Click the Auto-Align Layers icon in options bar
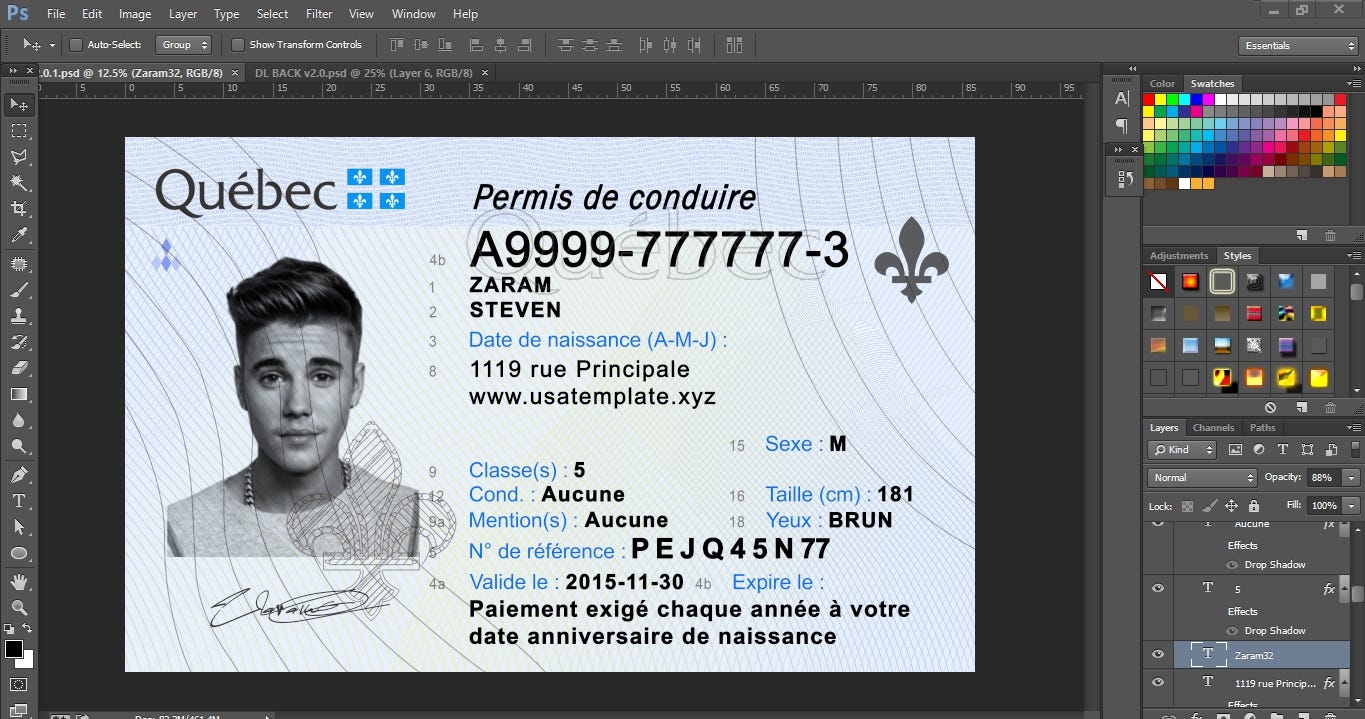Viewport: 1365px width, 719px height. (x=735, y=45)
